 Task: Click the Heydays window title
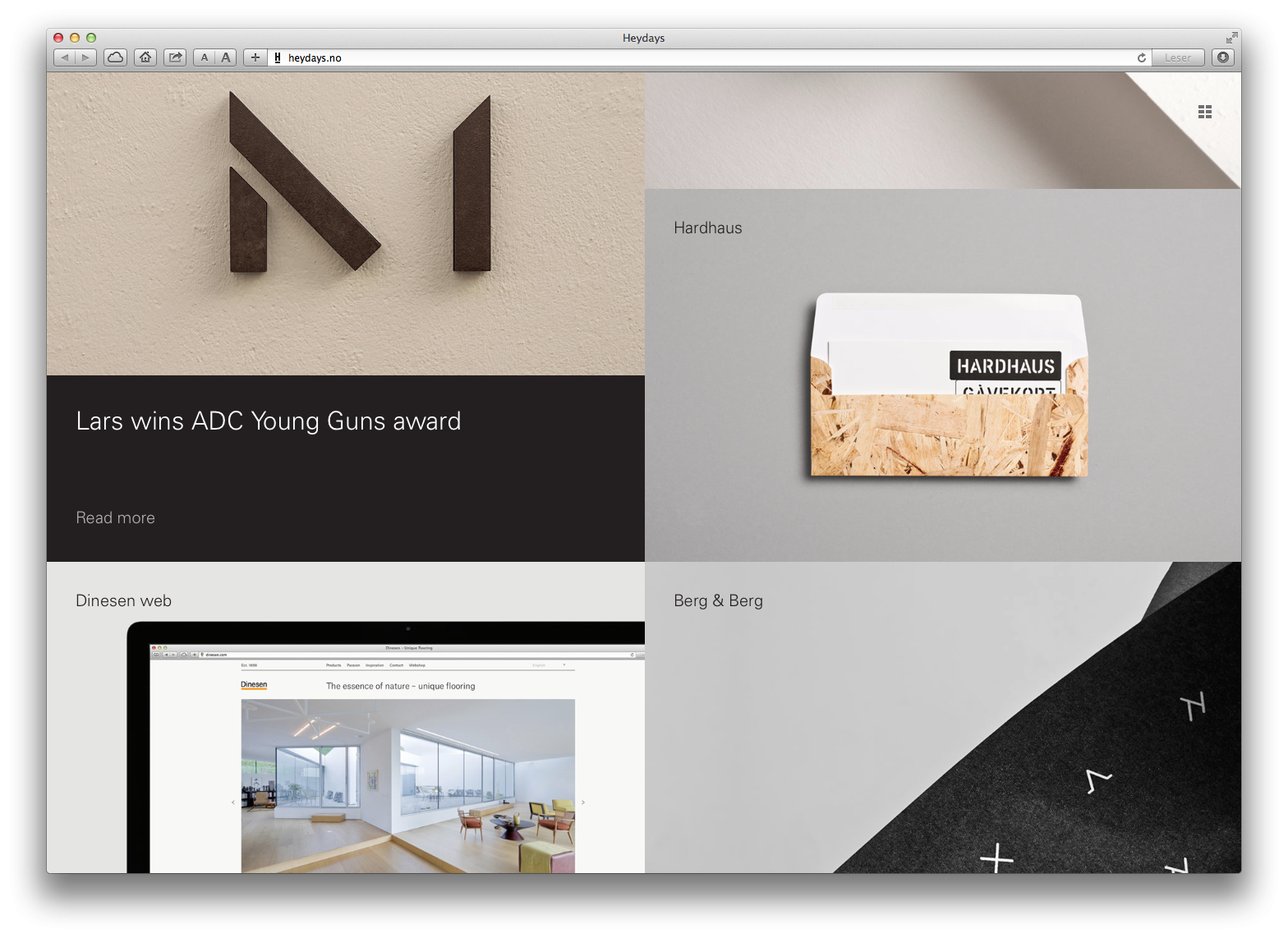[644, 38]
